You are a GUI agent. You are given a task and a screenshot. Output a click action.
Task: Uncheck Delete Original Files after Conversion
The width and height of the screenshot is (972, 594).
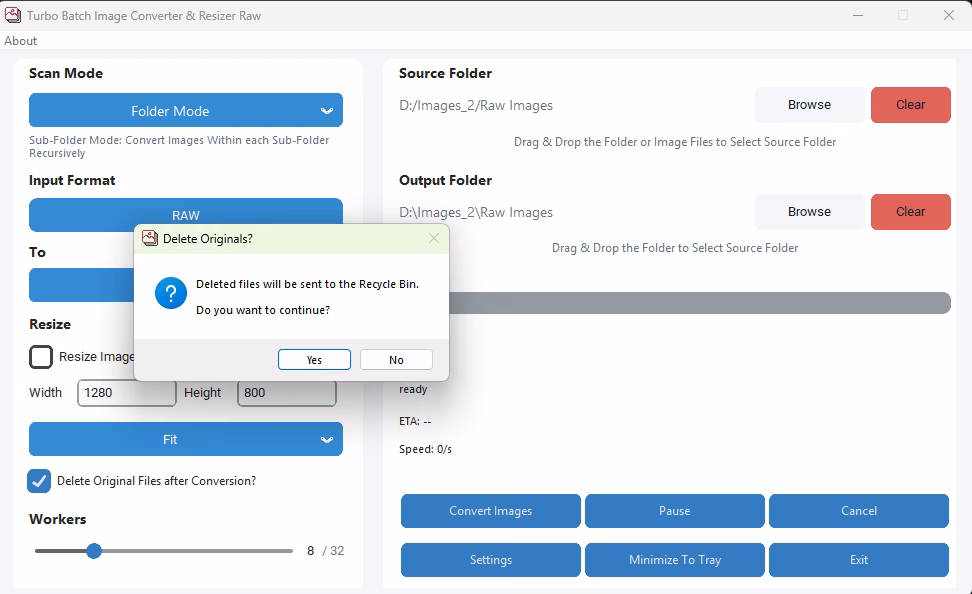[39, 481]
